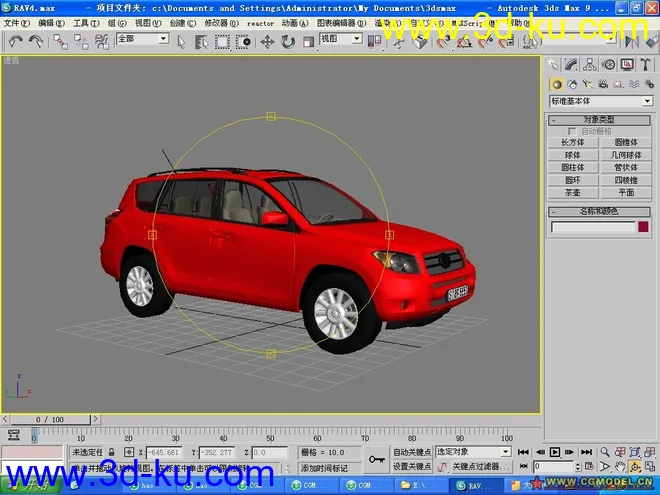Click the Redo arrow icon
Viewport: 660px width, 495px height.
(36, 41)
